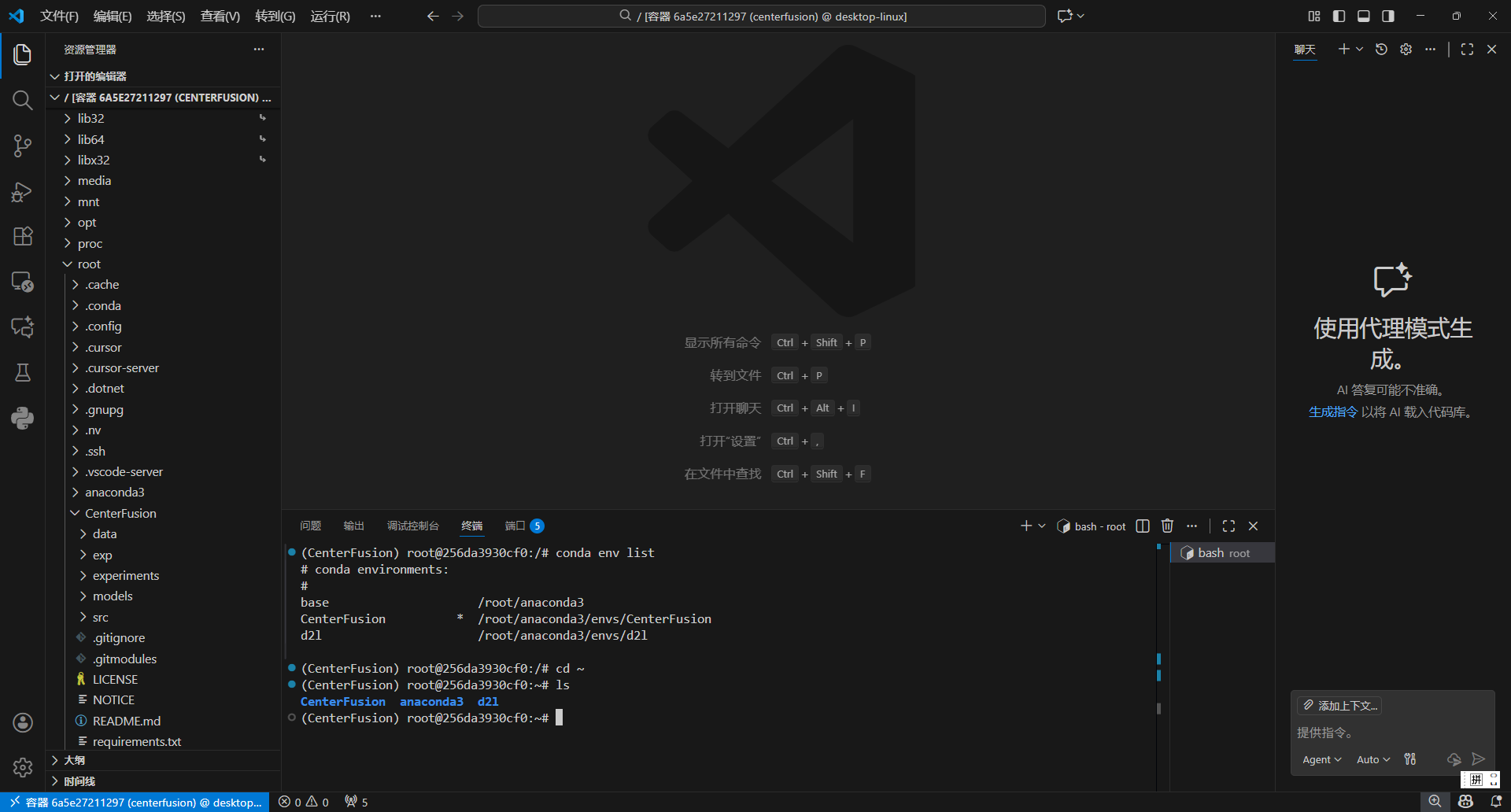Screen dimensions: 1511x812
Task: Close the chat panel
Action: point(1491,49)
